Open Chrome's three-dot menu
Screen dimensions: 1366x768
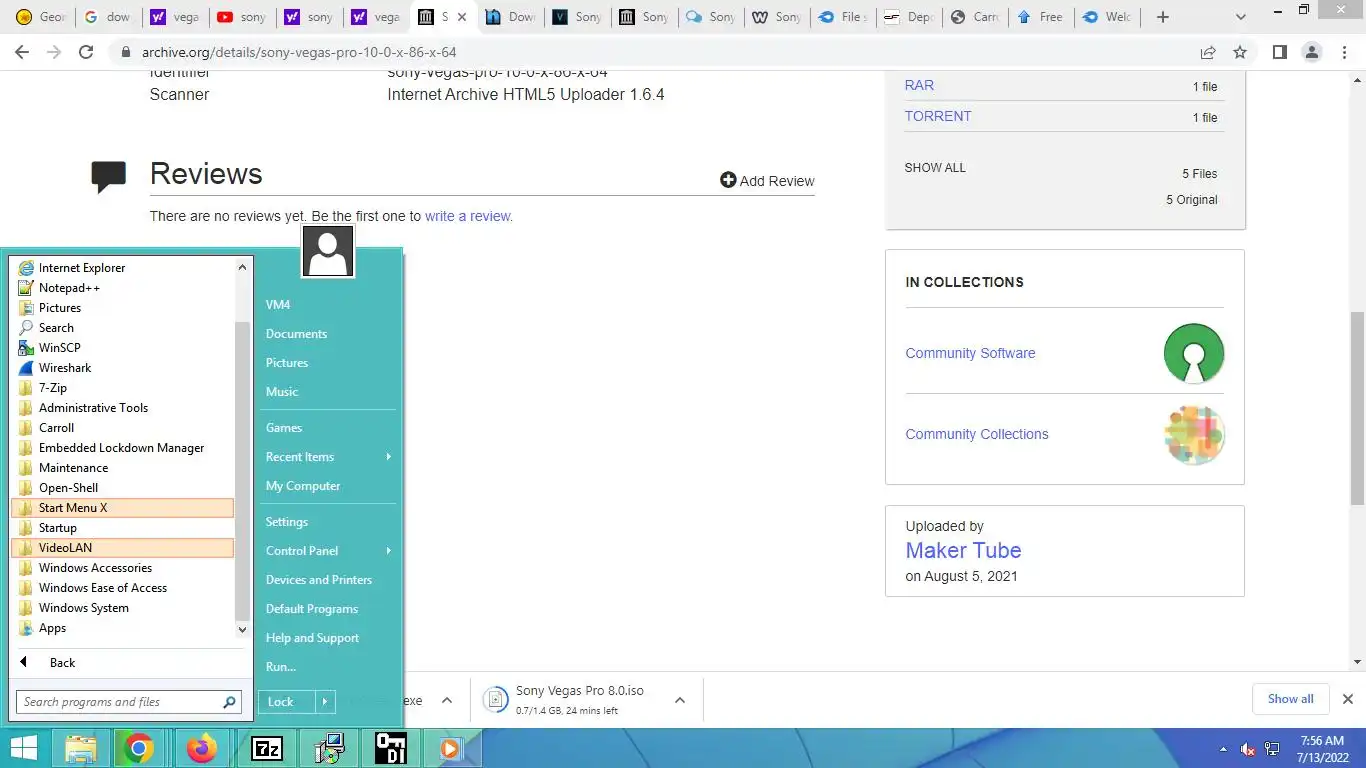pos(1343,52)
